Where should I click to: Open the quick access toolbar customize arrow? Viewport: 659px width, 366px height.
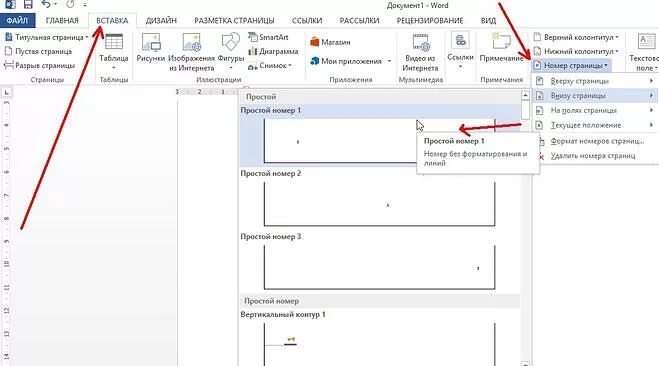[x=85, y=5]
